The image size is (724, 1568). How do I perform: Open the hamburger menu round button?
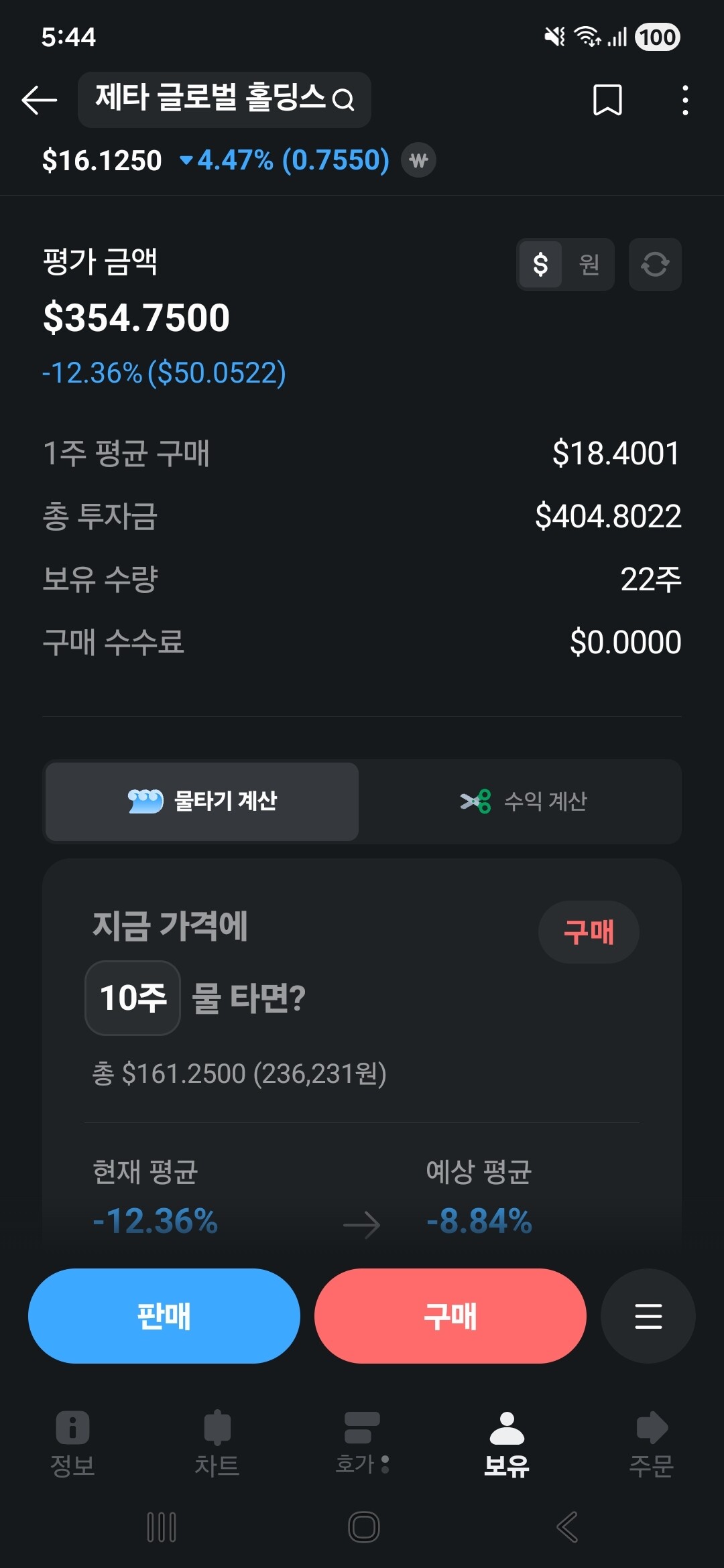(x=648, y=1316)
